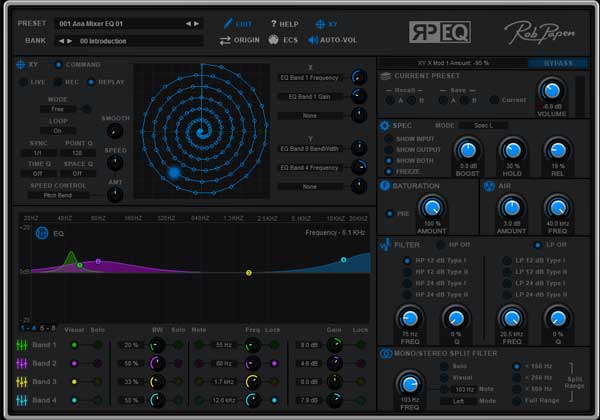
Task: Enable the XY Rec mode
Action: pos(58,82)
